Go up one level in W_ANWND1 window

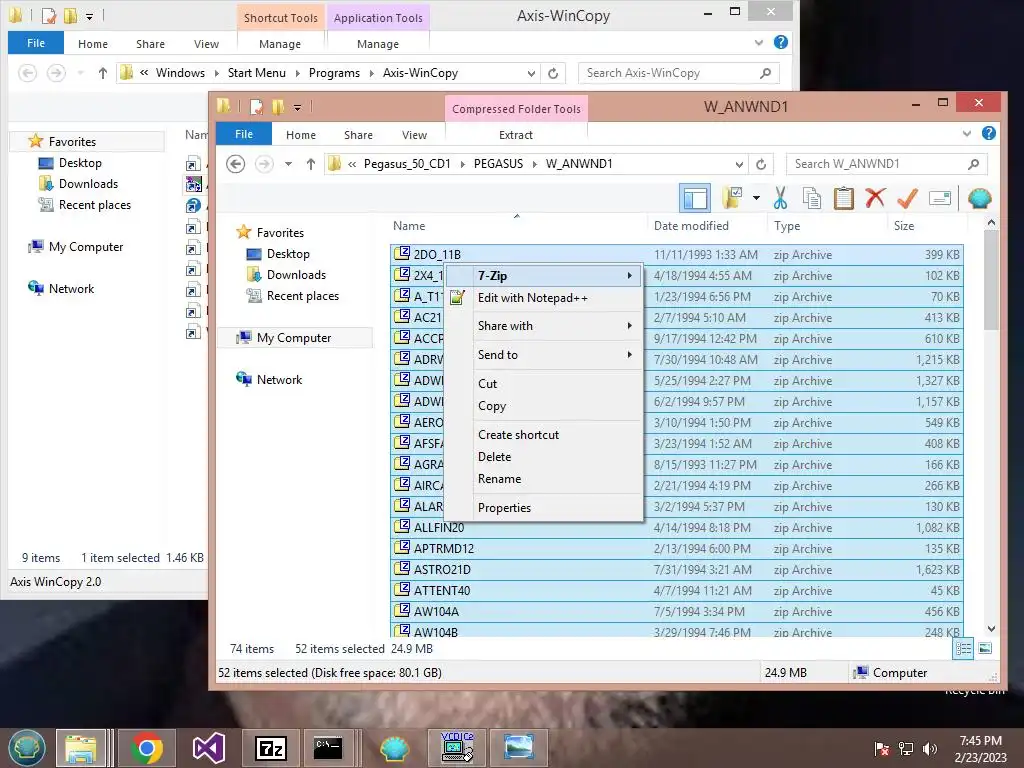click(311, 164)
